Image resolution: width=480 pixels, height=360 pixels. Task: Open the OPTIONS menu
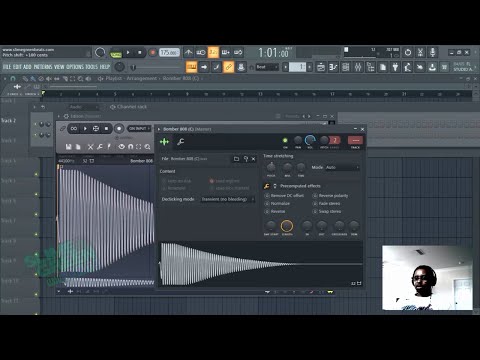[75, 67]
